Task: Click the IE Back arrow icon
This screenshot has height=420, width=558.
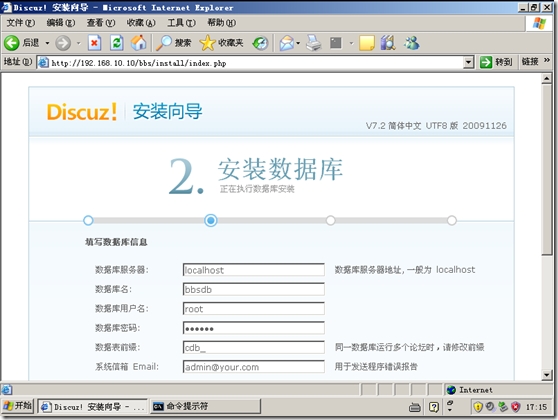Action: 11,43
